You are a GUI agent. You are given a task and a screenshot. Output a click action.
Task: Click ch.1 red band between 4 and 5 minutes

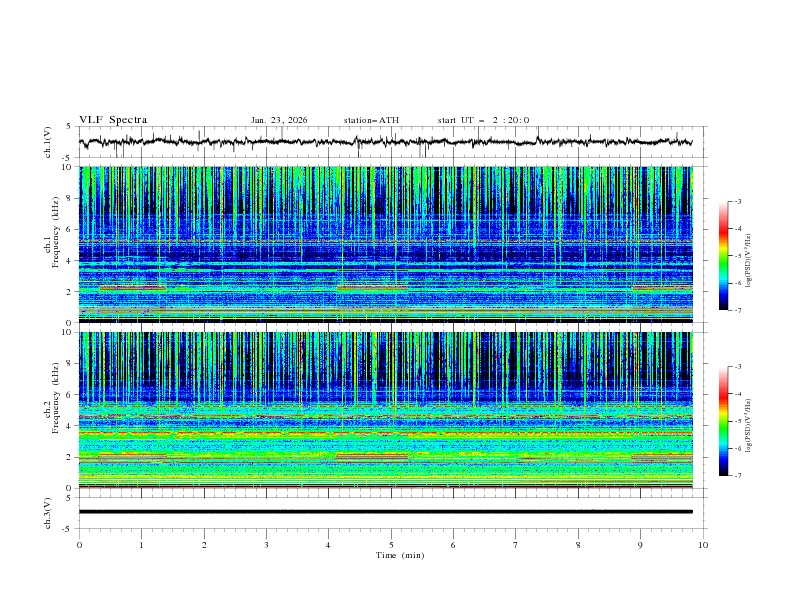coord(372,288)
